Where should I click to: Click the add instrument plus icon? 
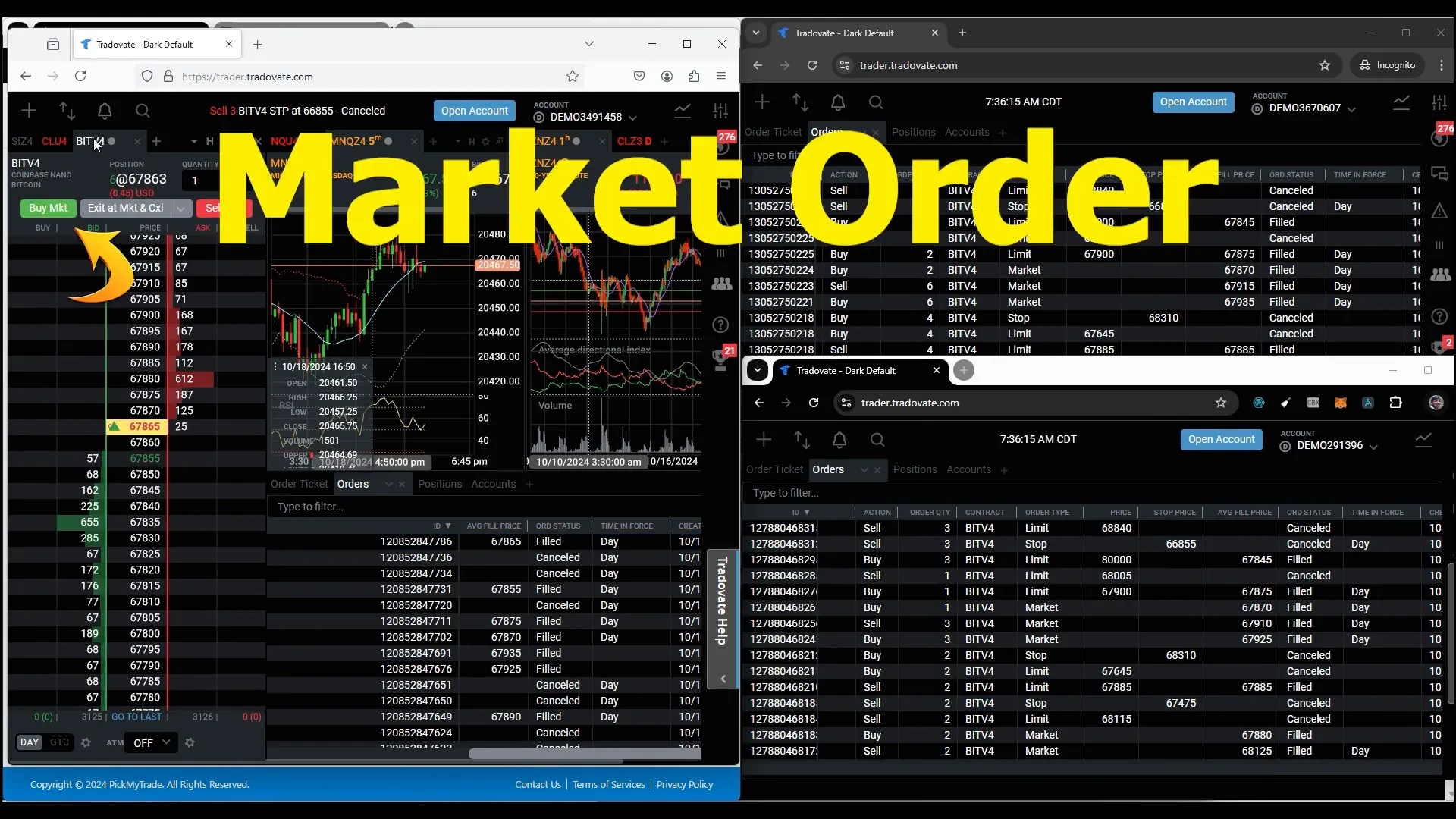pos(157,141)
